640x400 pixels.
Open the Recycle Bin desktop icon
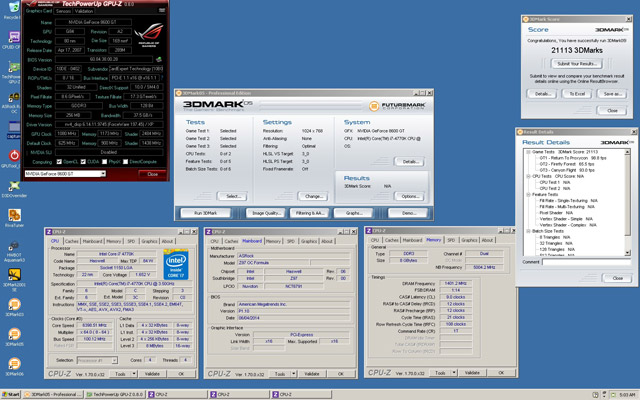click(x=12, y=8)
